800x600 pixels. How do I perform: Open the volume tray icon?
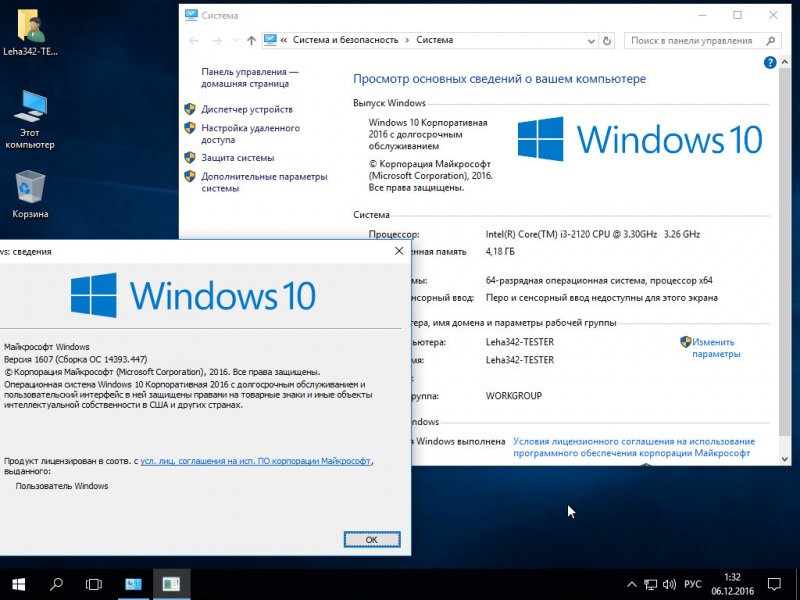click(669, 584)
